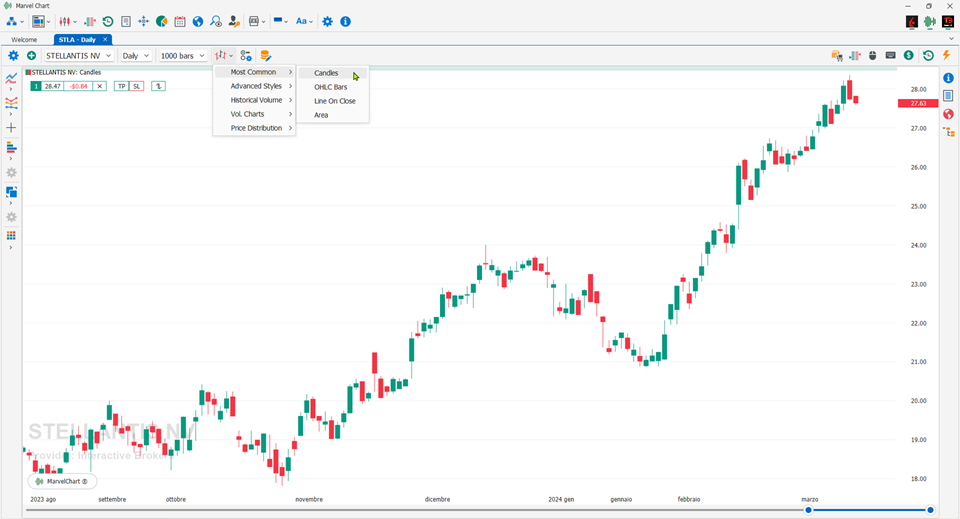
Task: Click the SL stop loss button
Action: pos(137,86)
